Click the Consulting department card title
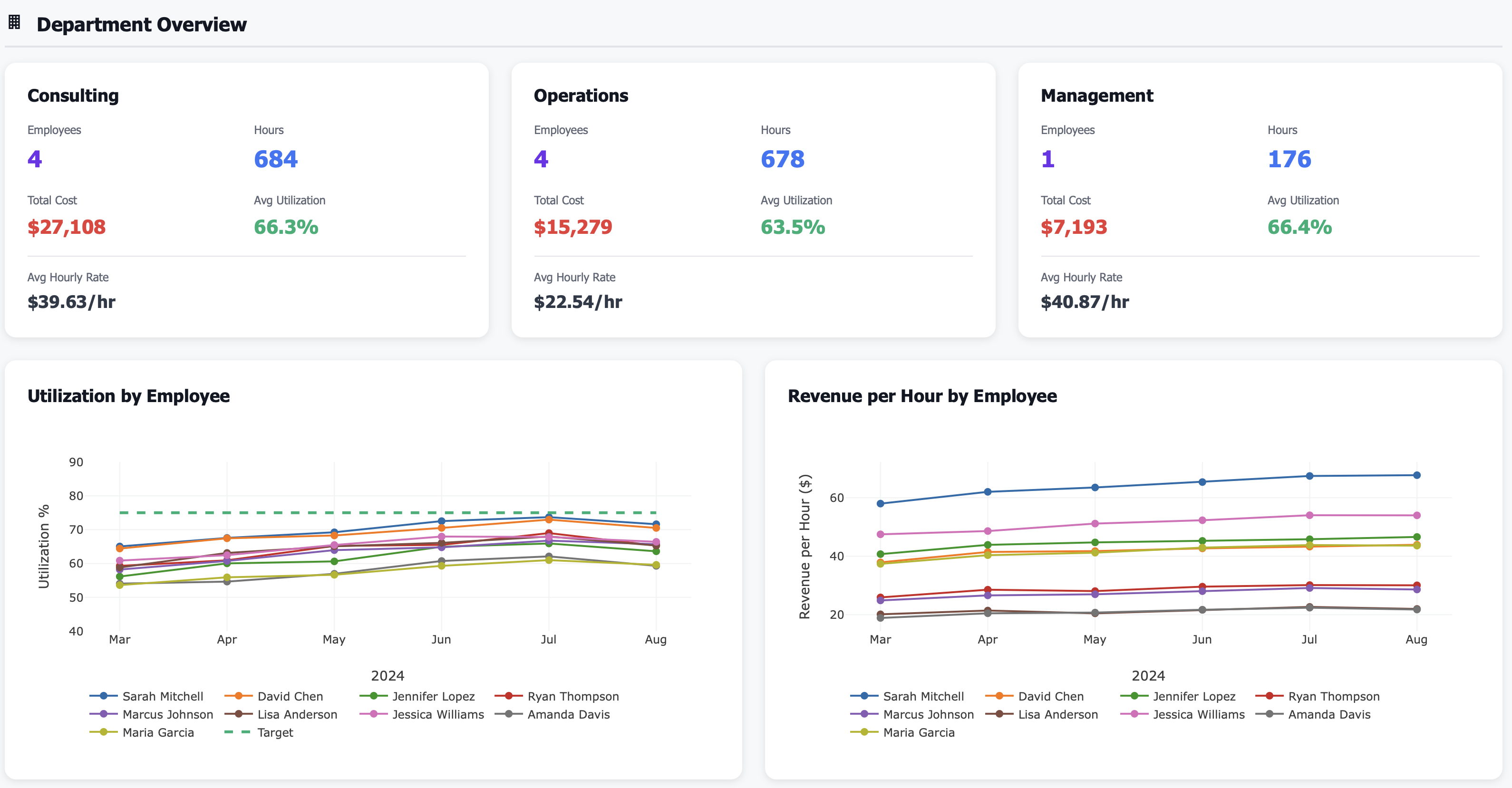 pyautogui.click(x=73, y=95)
